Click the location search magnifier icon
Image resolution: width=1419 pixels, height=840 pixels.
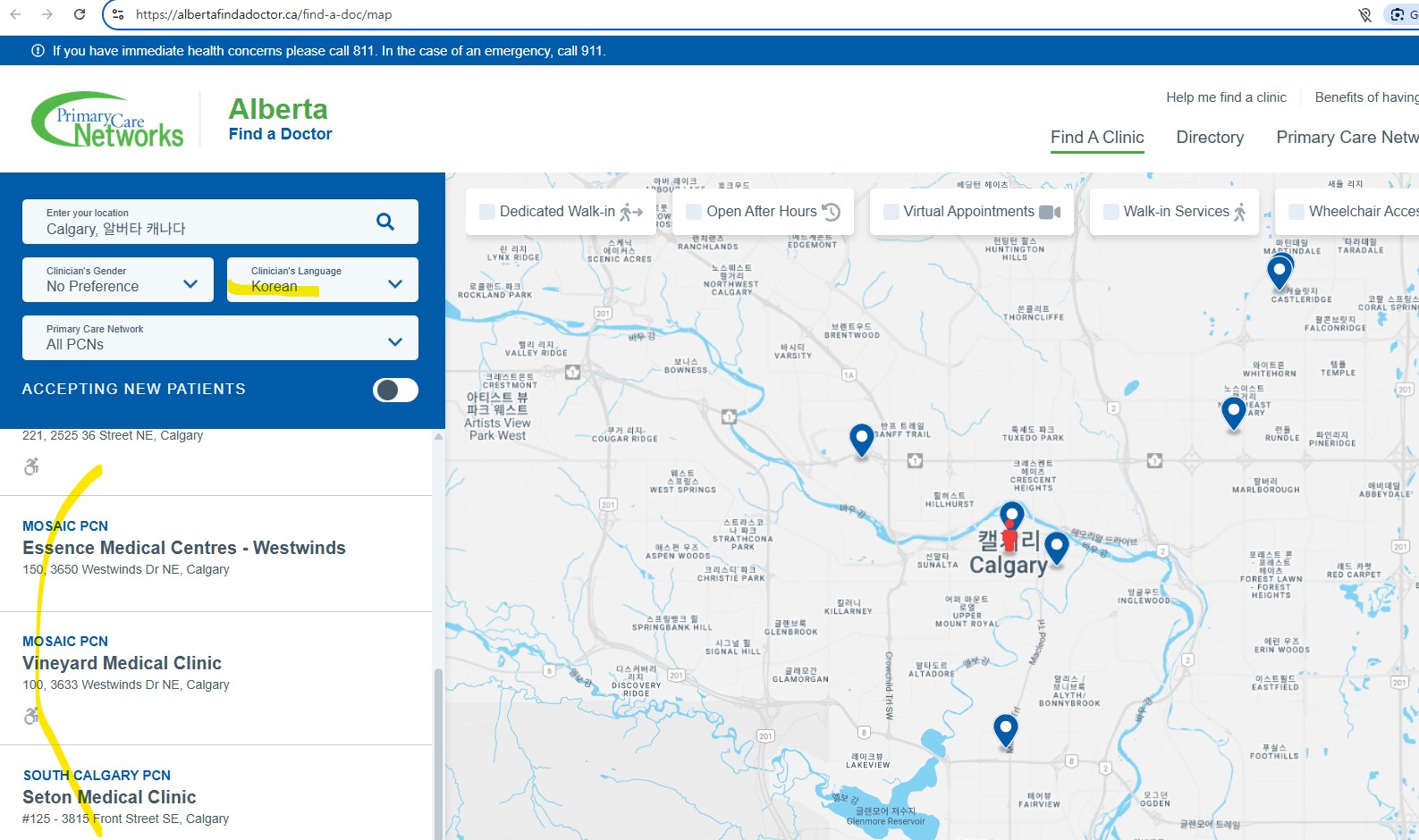pyautogui.click(x=385, y=222)
